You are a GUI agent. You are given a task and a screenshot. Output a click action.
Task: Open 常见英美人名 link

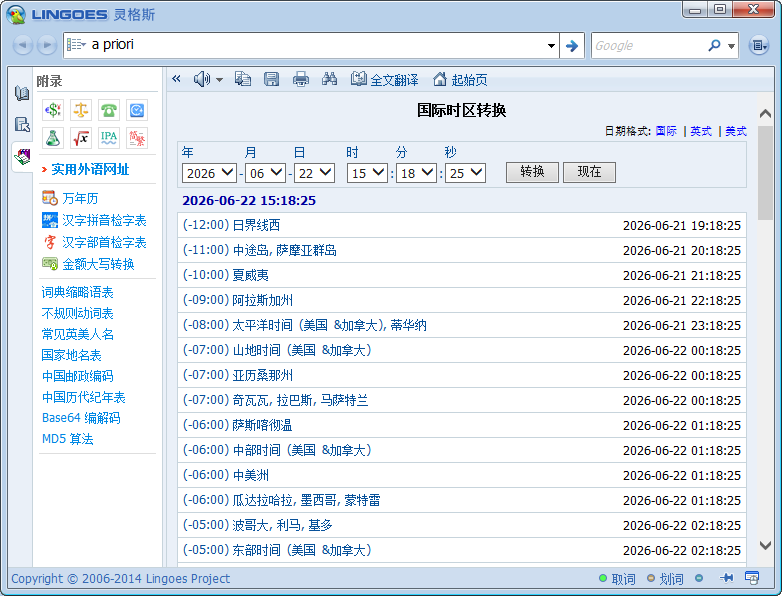(x=77, y=334)
